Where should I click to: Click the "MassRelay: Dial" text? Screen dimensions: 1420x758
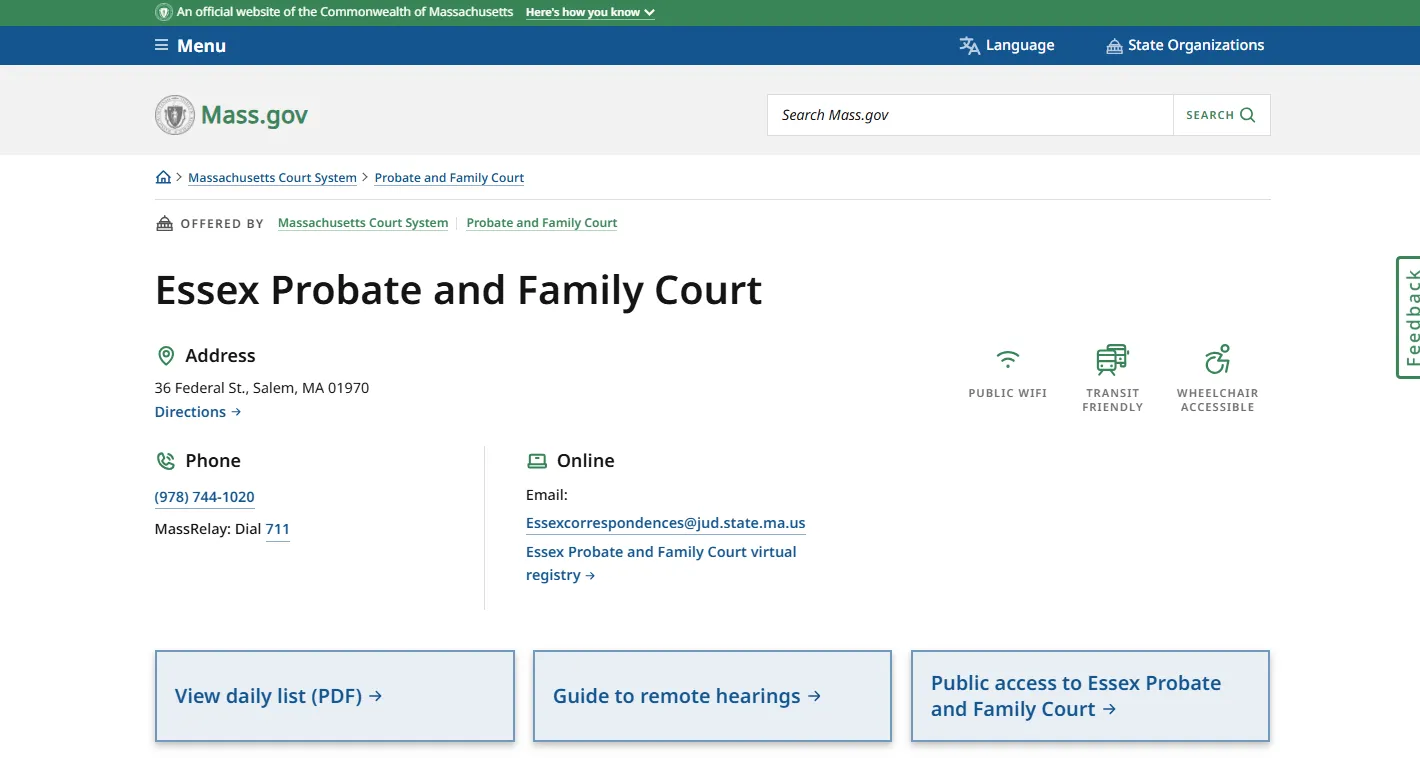pyautogui.click(x=208, y=529)
